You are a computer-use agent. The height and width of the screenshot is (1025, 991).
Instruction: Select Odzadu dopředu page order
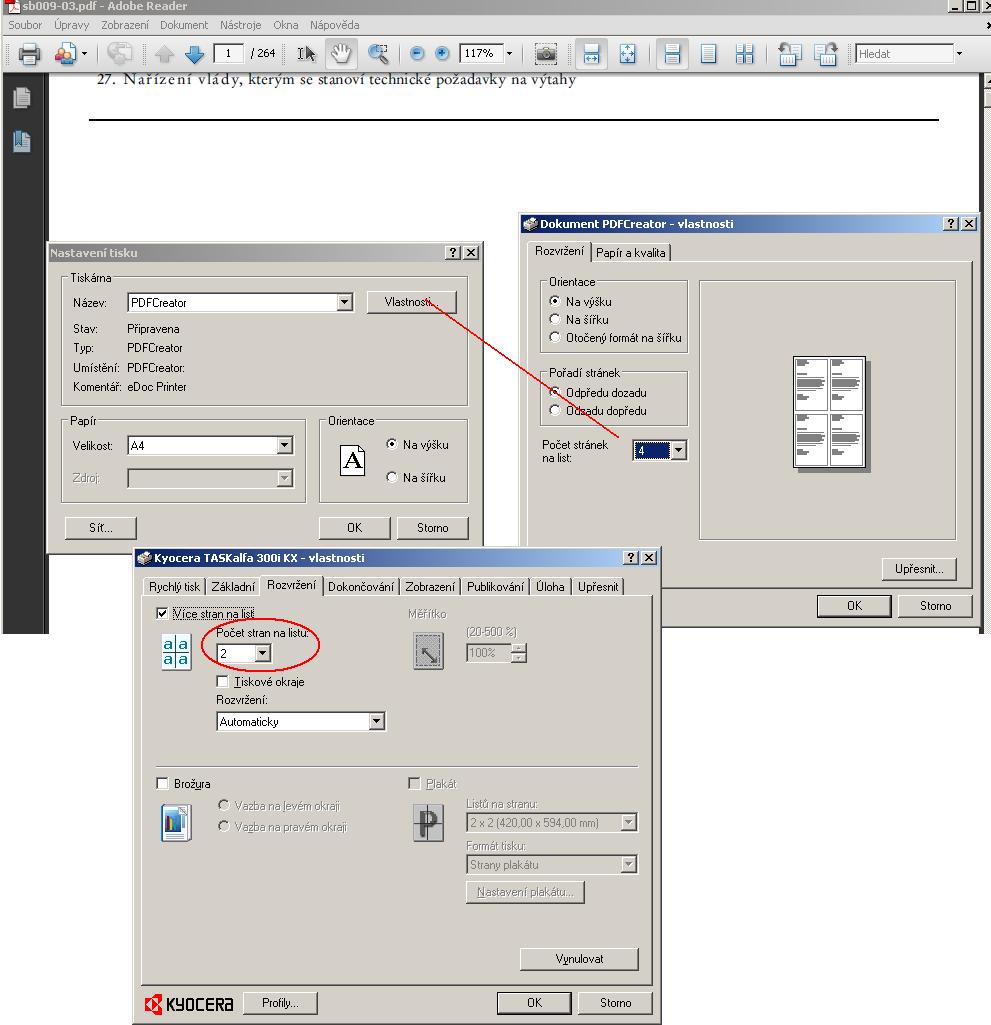click(x=555, y=411)
